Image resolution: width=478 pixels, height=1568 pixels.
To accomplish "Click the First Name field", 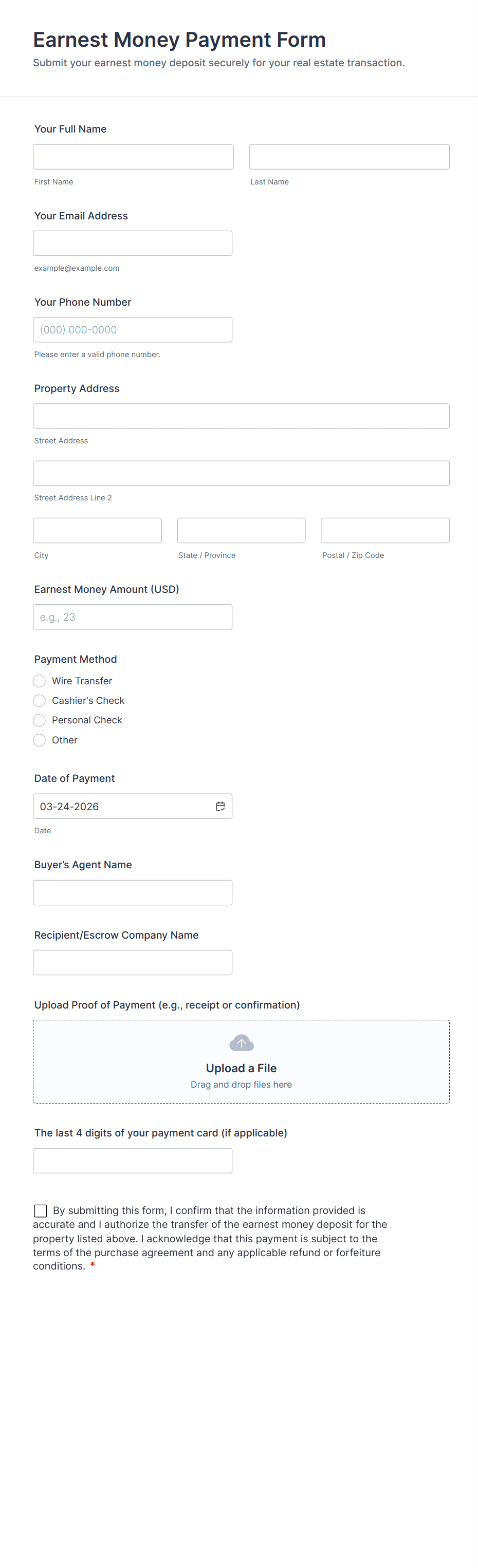I will coord(133,157).
